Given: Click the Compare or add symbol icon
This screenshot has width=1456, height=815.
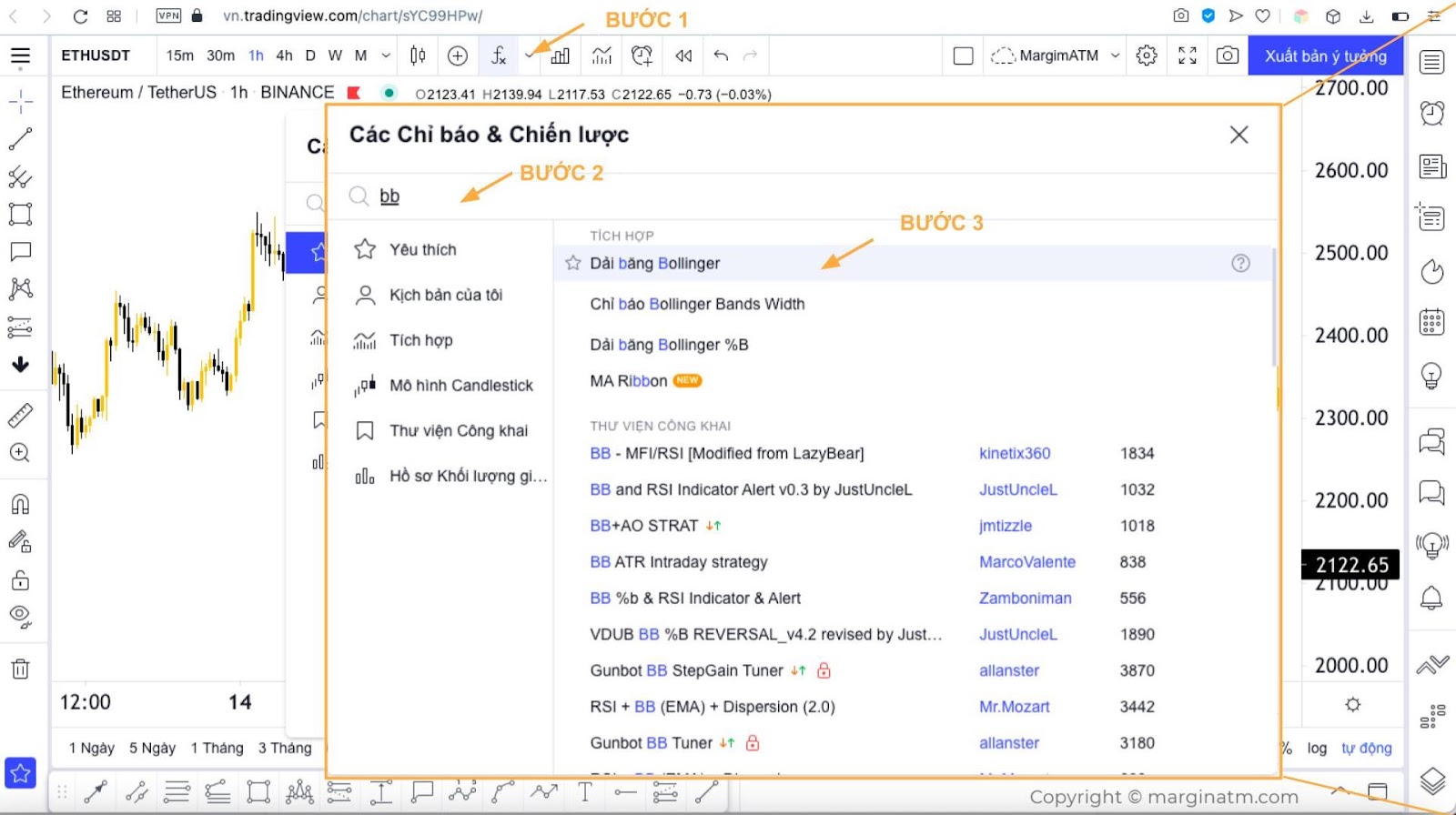Looking at the screenshot, I should click(458, 55).
